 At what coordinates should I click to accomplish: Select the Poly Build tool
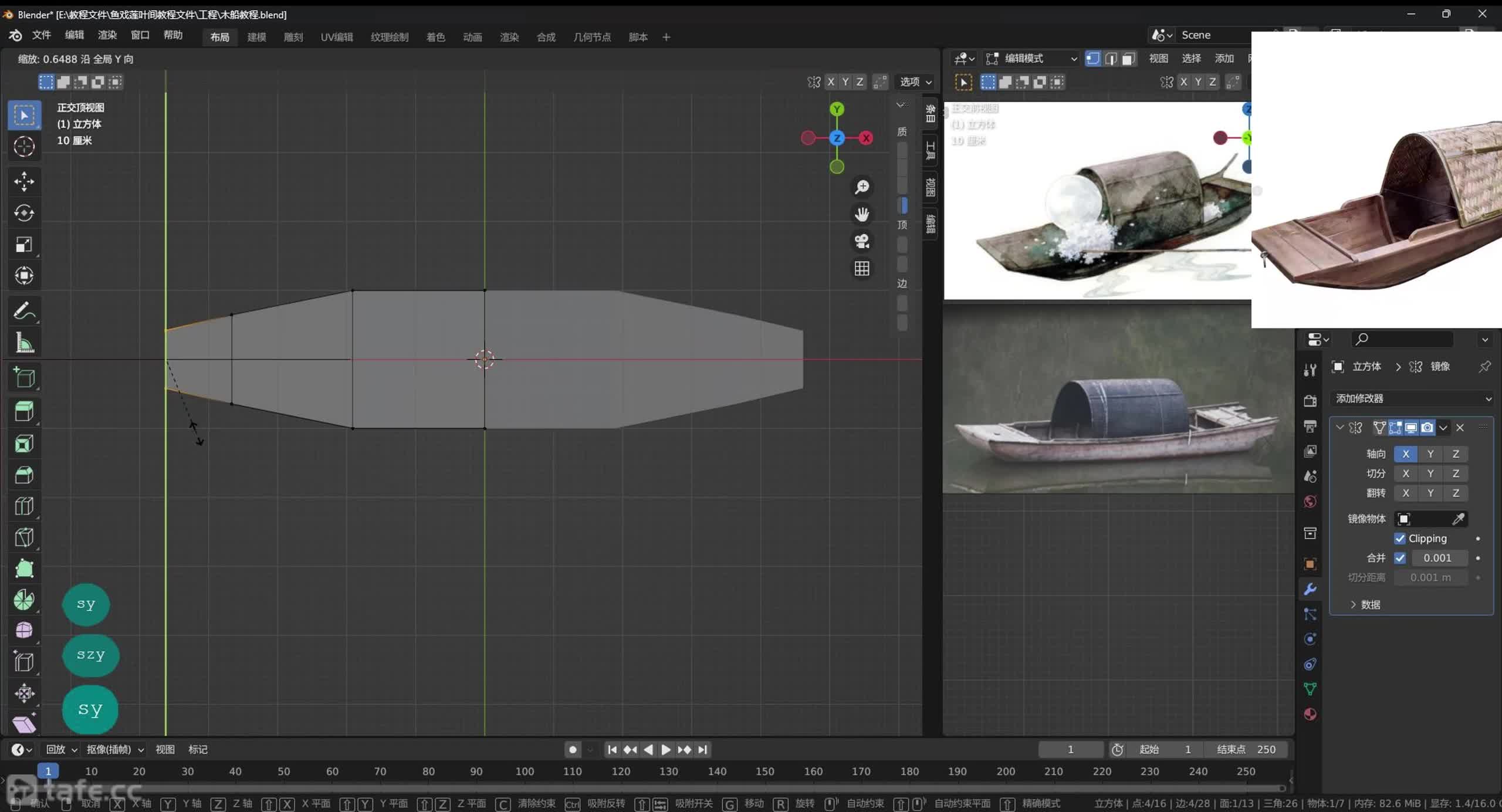(24, 569)
